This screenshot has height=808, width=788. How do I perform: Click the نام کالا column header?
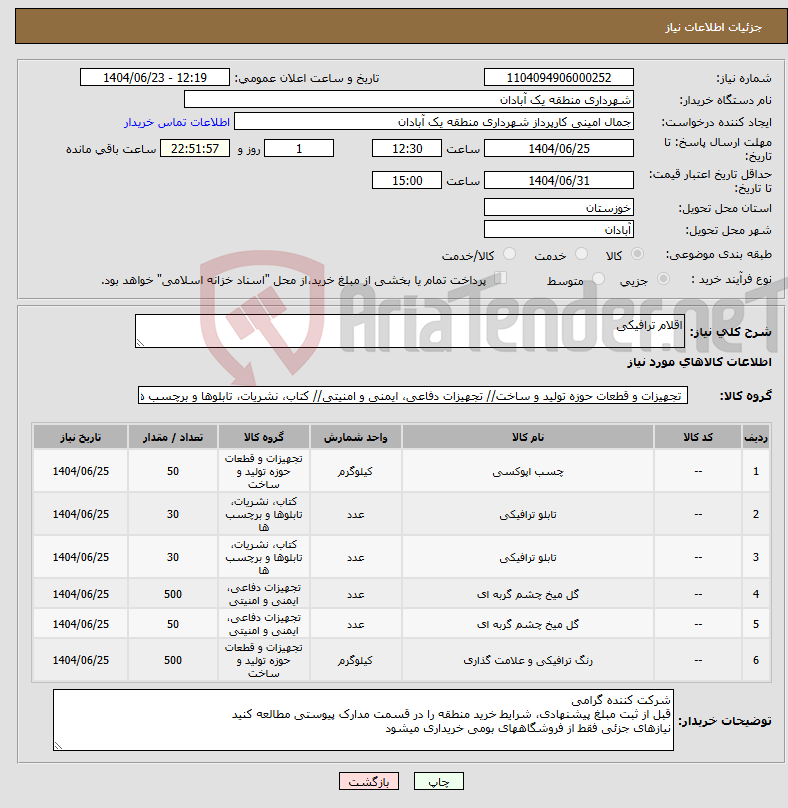[528, 437]
